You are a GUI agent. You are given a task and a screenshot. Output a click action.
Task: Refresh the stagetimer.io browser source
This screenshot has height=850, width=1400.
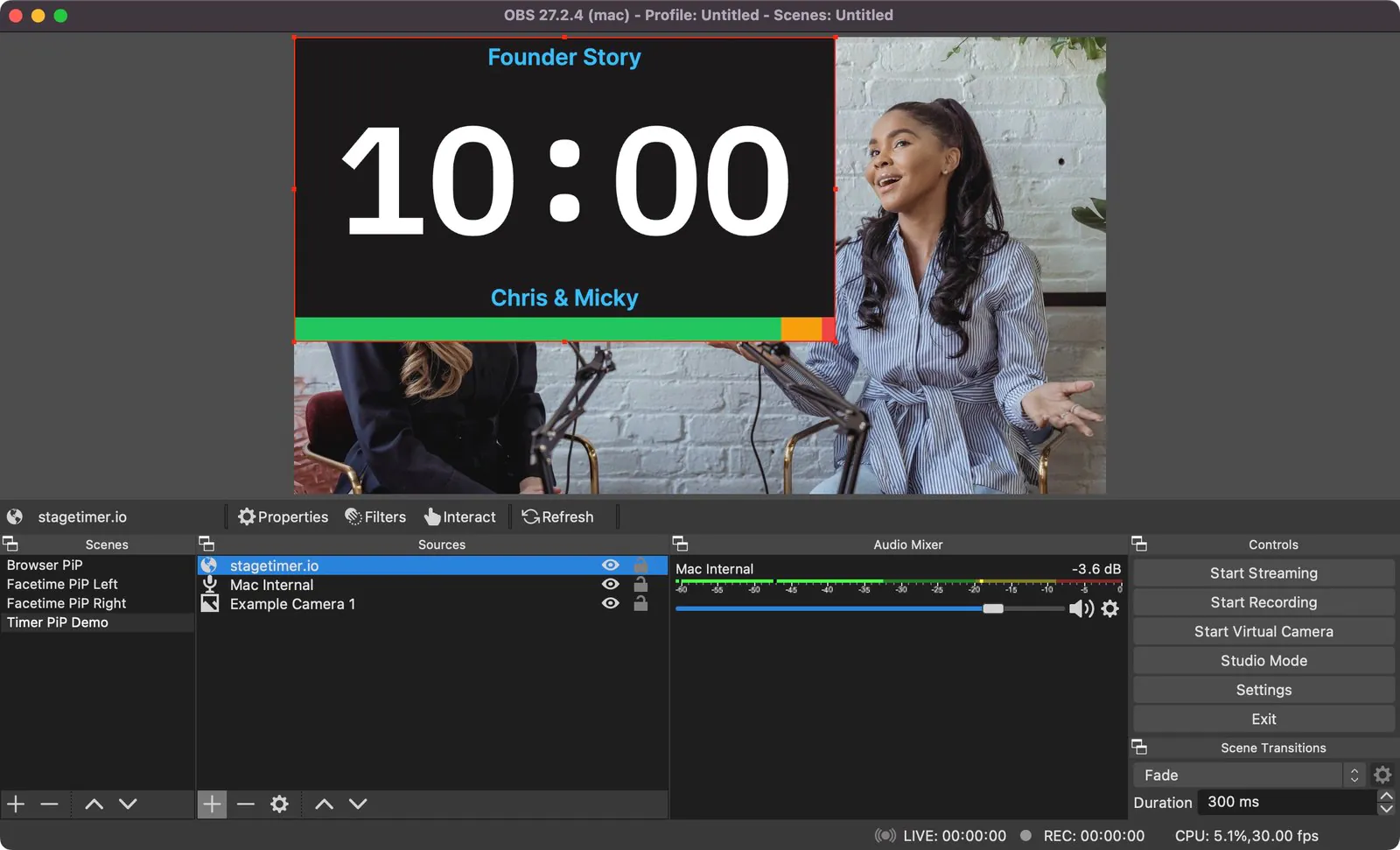(560, 516)
